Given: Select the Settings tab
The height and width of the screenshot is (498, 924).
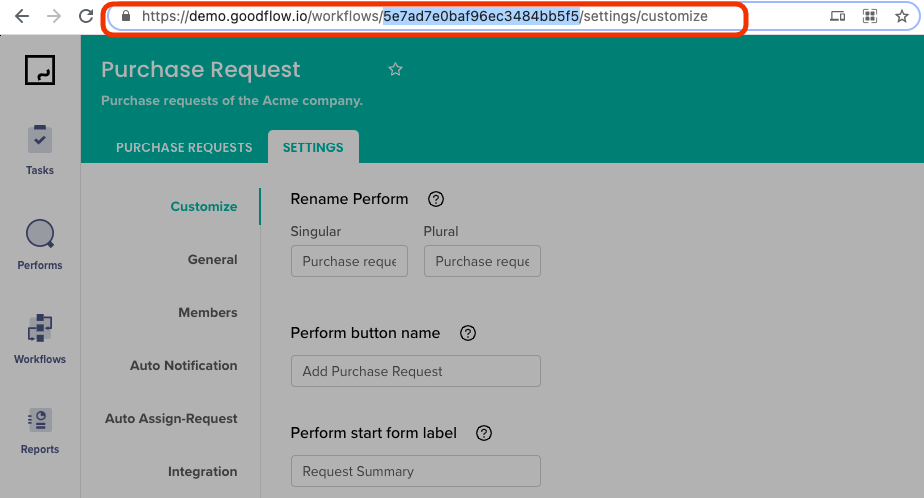Looking at the screenshot, I should coord(313,147).
